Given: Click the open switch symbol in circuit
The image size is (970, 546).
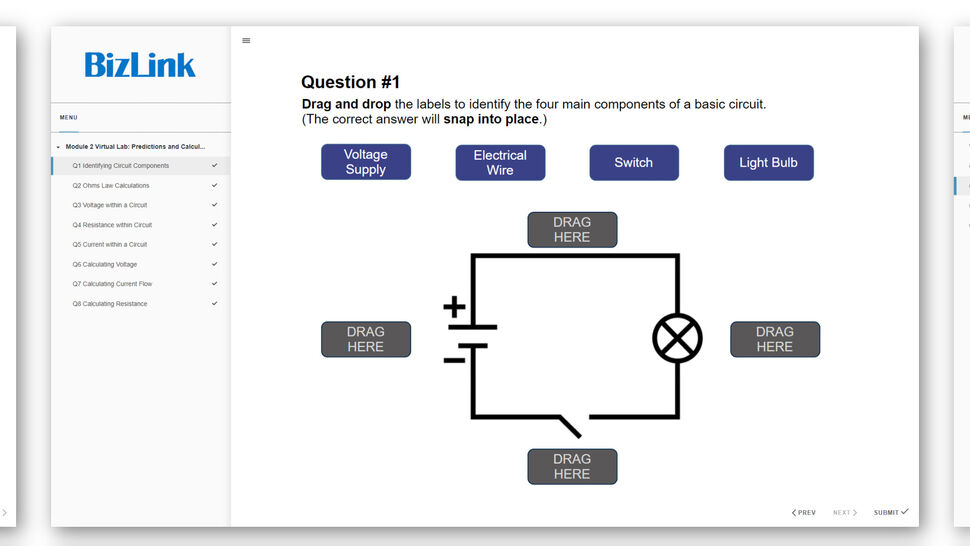Looking at the screenshot, I should click(x=568, y=424).
